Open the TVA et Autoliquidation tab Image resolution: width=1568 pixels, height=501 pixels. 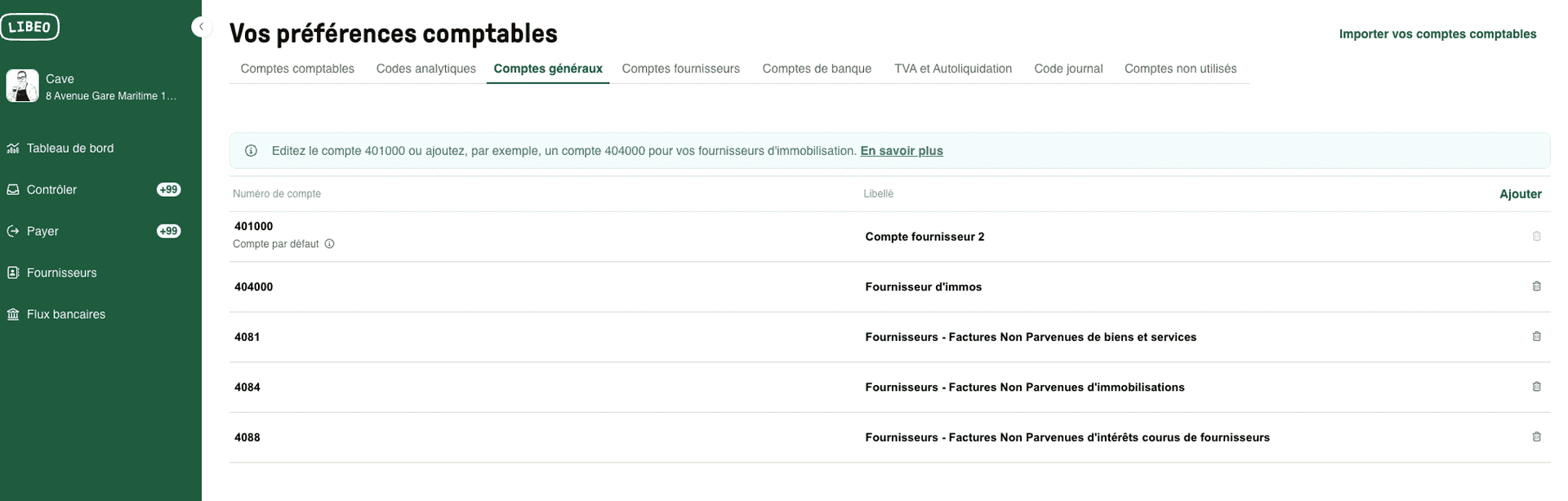tap(952, 69)
